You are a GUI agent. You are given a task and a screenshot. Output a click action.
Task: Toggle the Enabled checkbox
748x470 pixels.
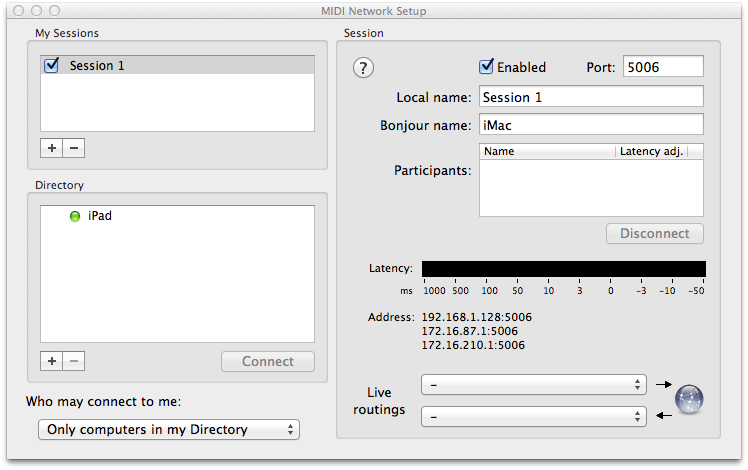[486, 66]
